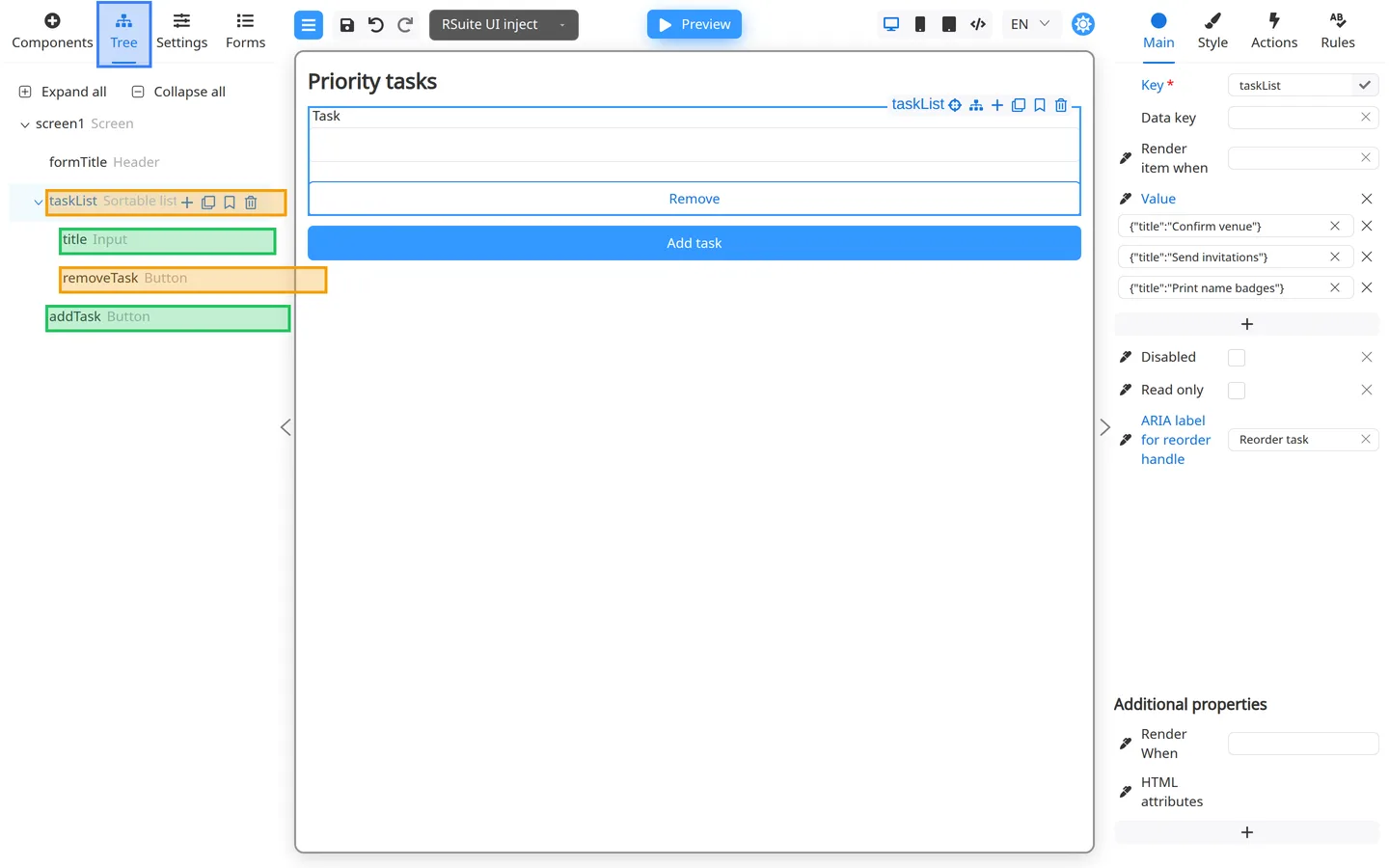The width and height of the screenshot is (1389, 868).
Task: Click the Add task button
Action: point(694,243)
